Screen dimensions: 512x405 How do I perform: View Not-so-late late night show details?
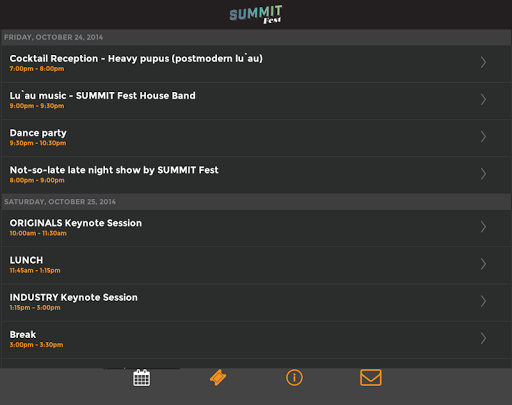coord(256,175)
